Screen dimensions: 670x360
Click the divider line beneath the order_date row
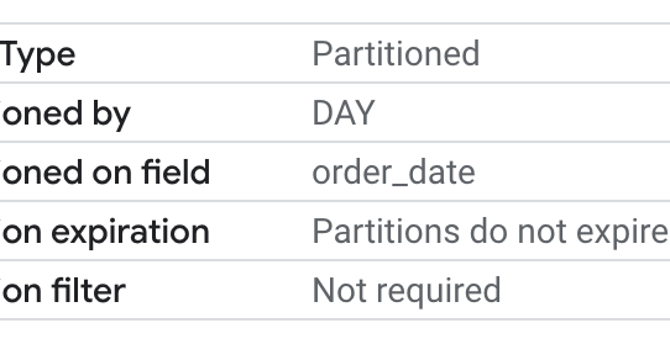tap(335, 201)
